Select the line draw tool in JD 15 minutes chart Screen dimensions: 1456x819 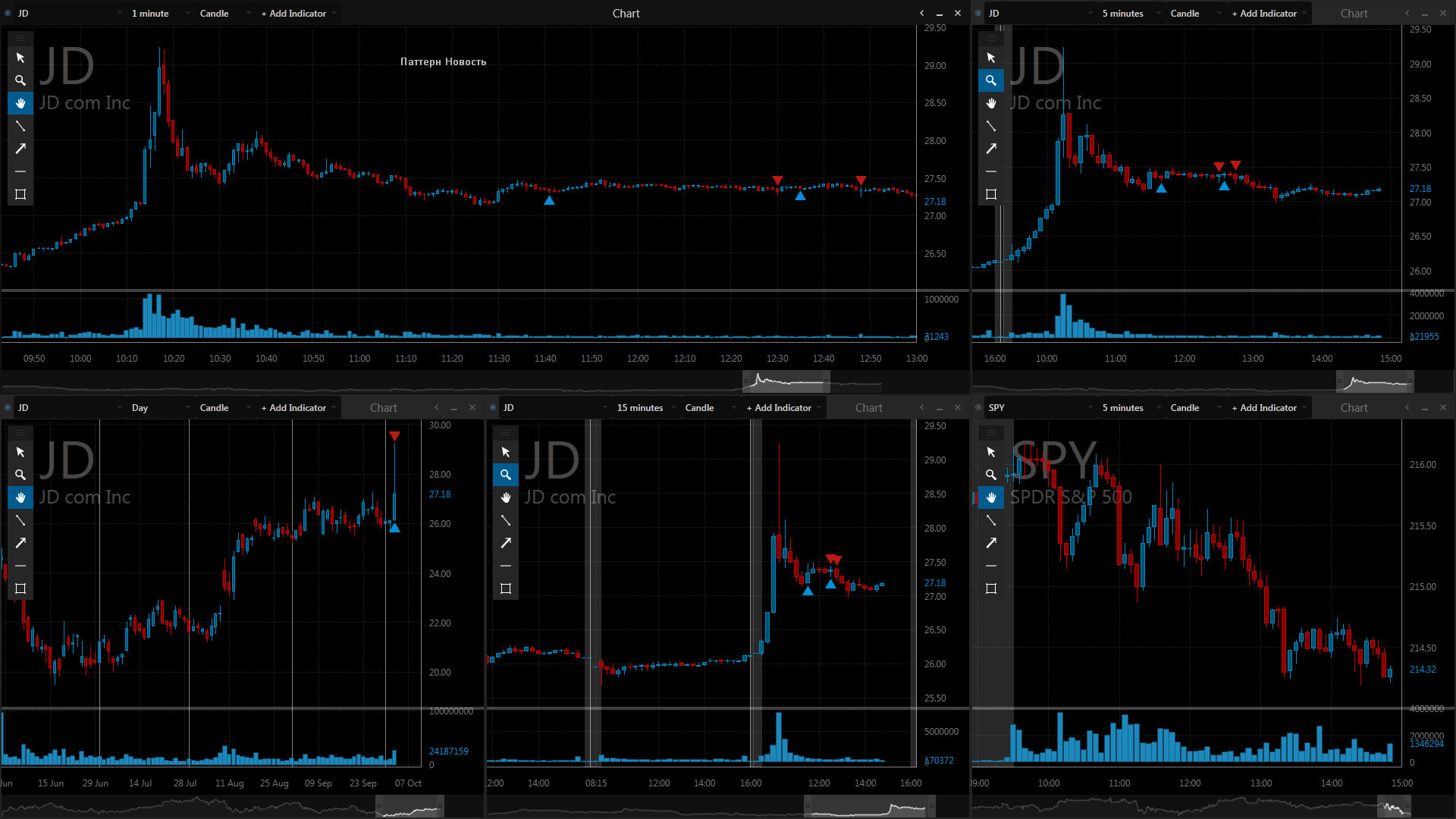click(506, 520)
